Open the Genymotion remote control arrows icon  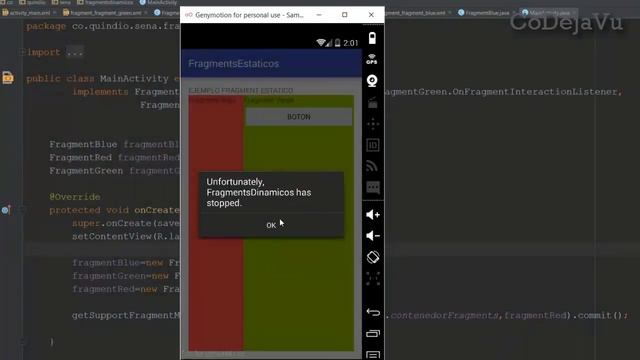[373, 124]
